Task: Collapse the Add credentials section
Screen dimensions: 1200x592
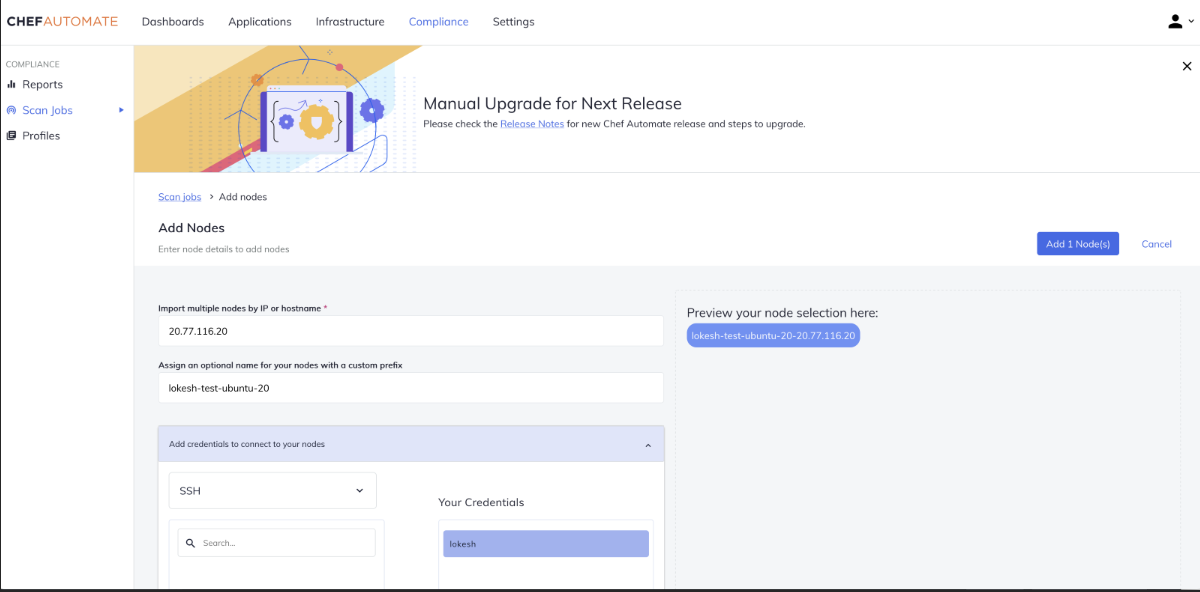Action: click(647, 445)
